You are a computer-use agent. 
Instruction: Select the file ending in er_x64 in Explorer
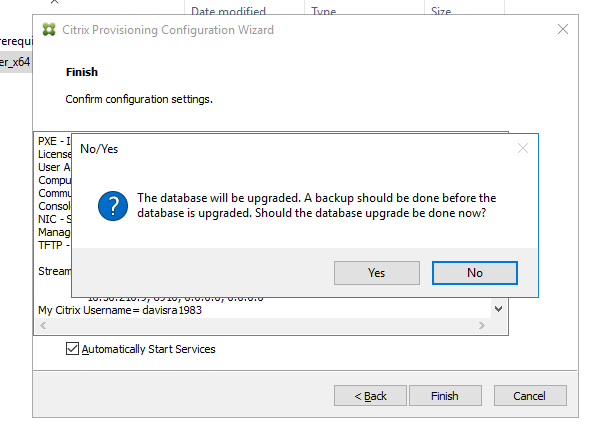15,62
